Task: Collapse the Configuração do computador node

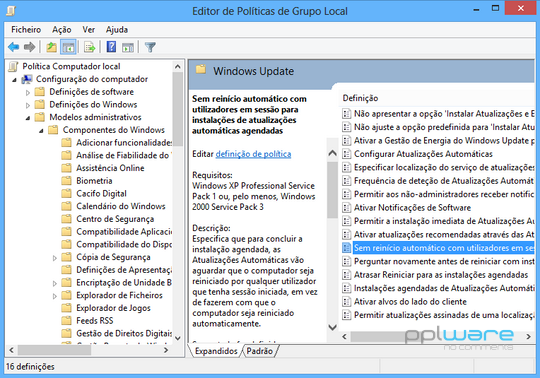Action: pos(14,80)
